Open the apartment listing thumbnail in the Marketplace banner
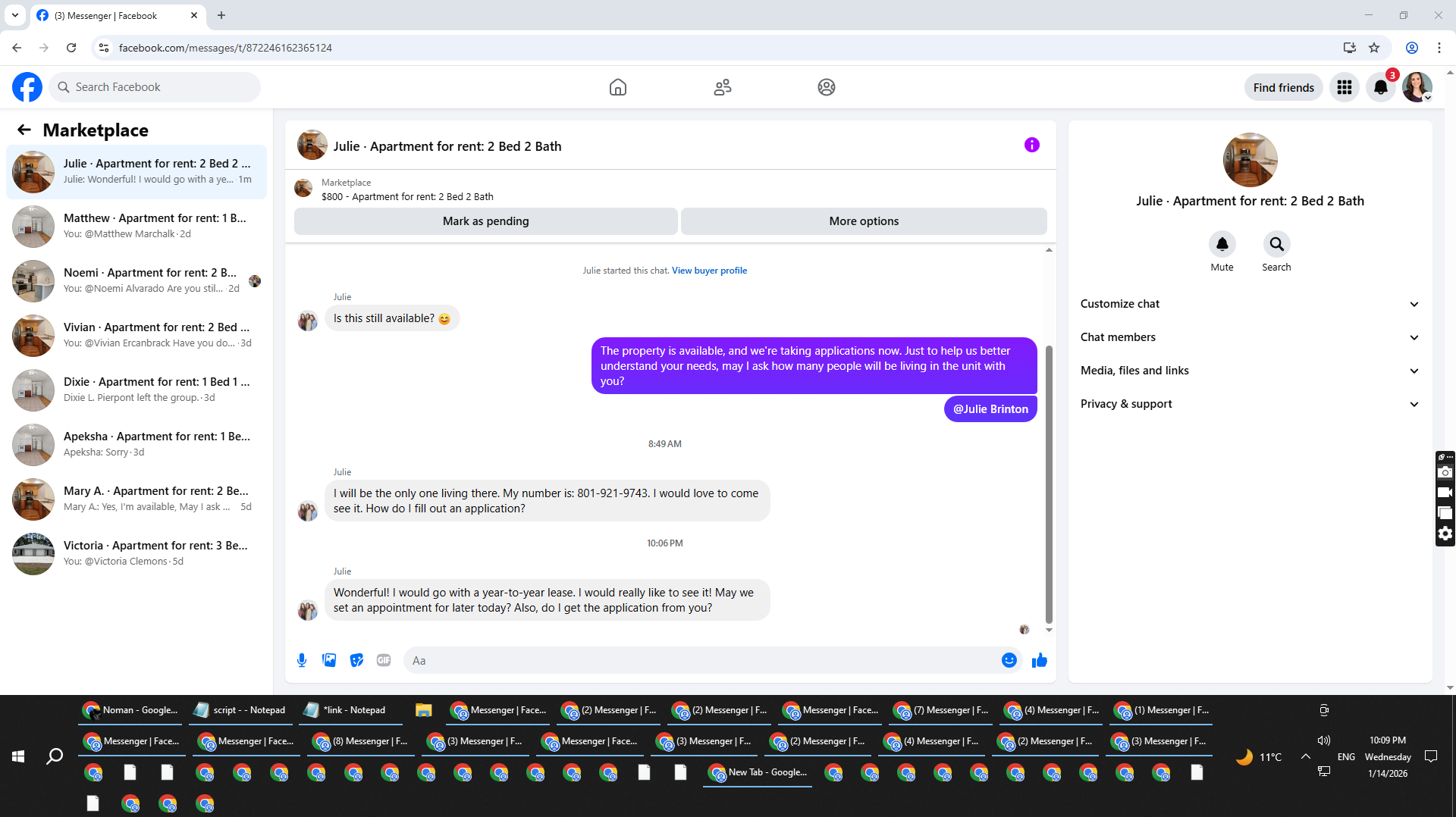1456x817 pixels. 303,189
